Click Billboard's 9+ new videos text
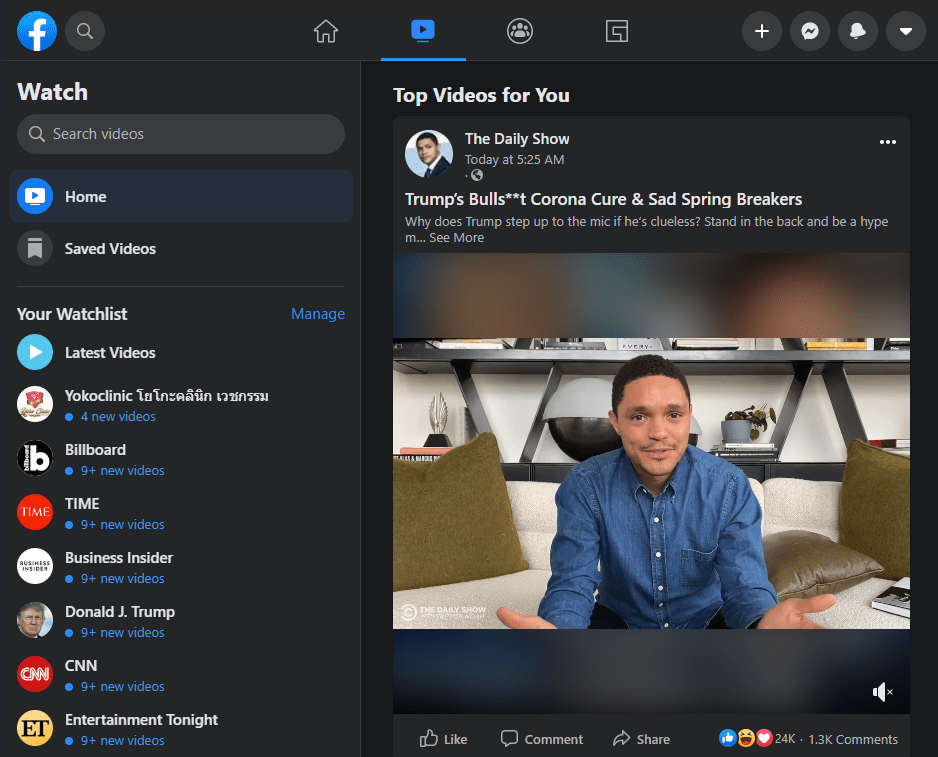The image size is (938, 757). click(x=122, y=470)
